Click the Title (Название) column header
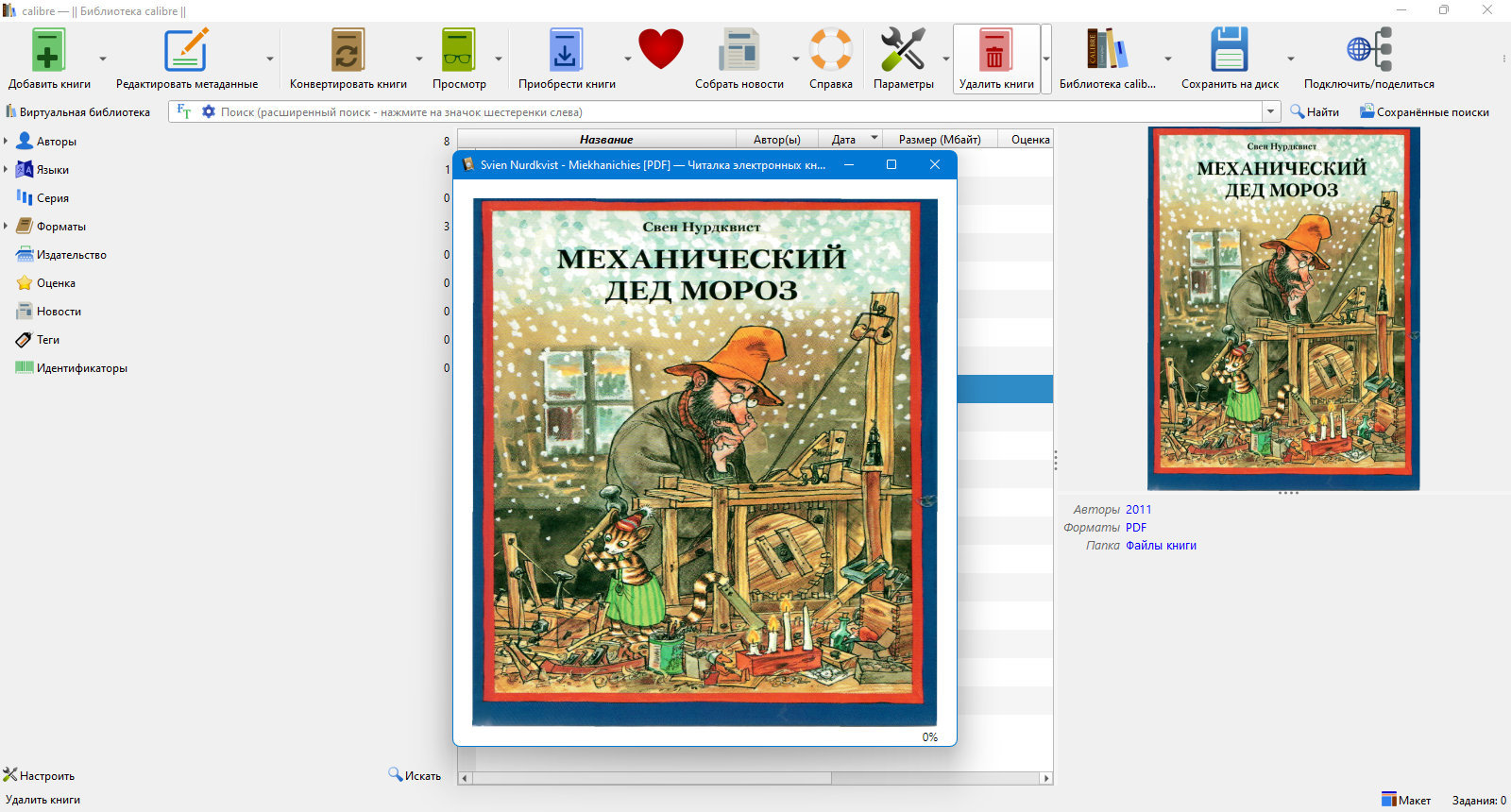Image resolution: width=1511 pixels, height=812 pixels. pyautogui.click(x=606, y=139)
